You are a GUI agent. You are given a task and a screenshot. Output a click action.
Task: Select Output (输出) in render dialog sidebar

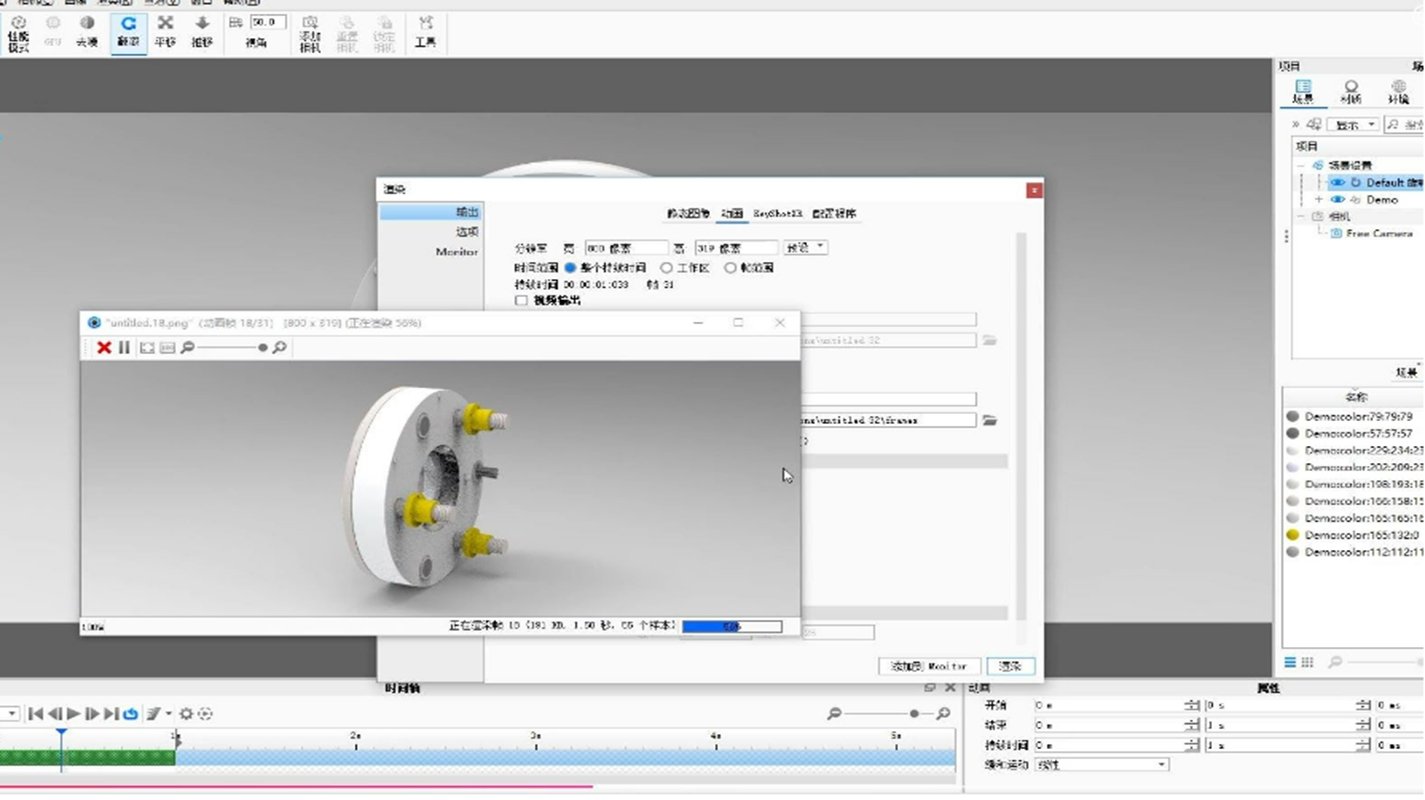point(431,212)
